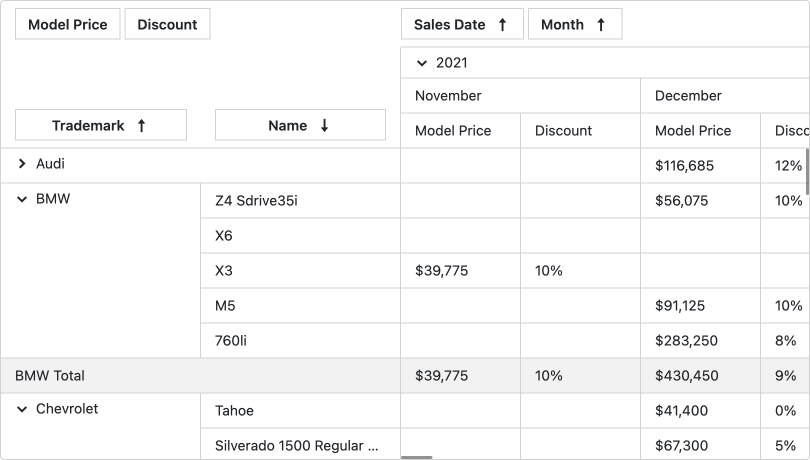Select the November column header
The height and width of the screenshot is (460, 810).
pyautogui.click(x=448, y=96)
